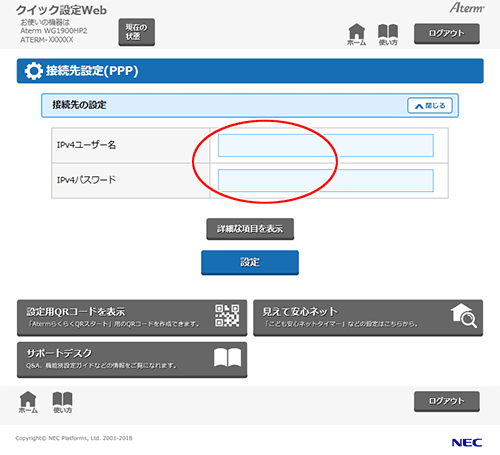Open 設定用QRコードを表示 panel
Viewport: 500px width, 455px height.
click(x=132, y=318)
